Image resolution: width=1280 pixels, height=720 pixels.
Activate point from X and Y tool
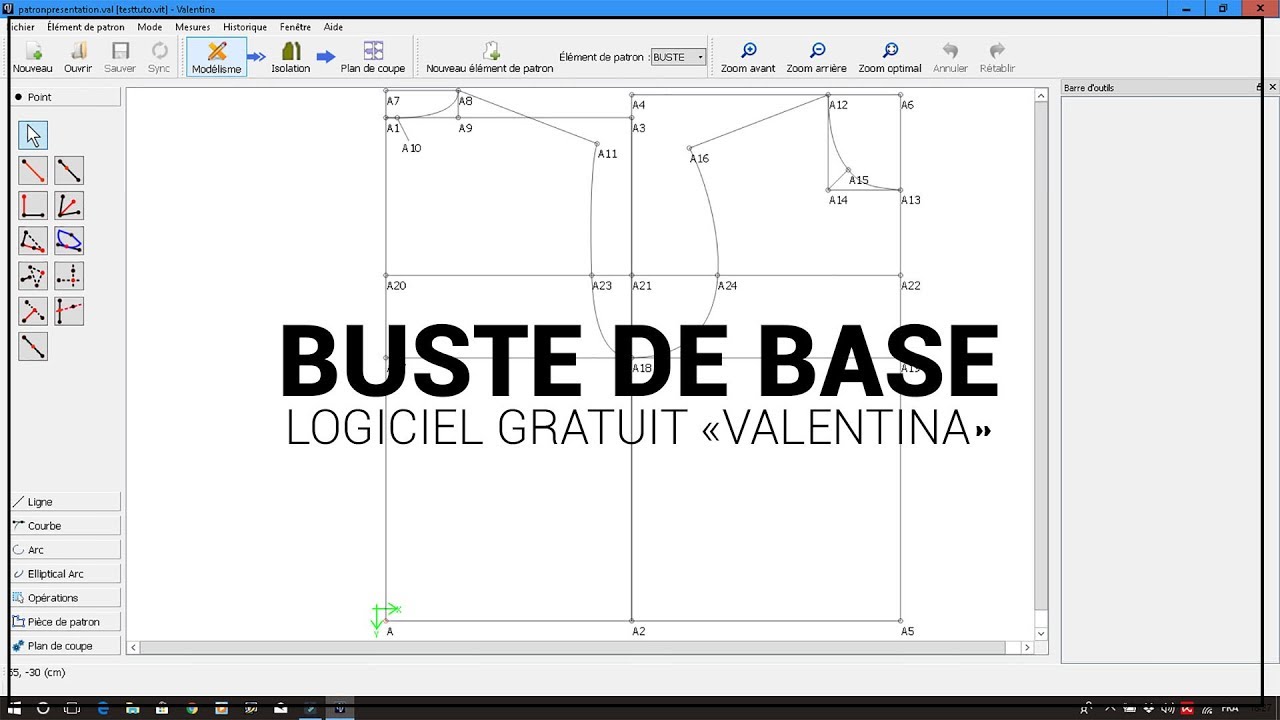(x=69, y=276)
